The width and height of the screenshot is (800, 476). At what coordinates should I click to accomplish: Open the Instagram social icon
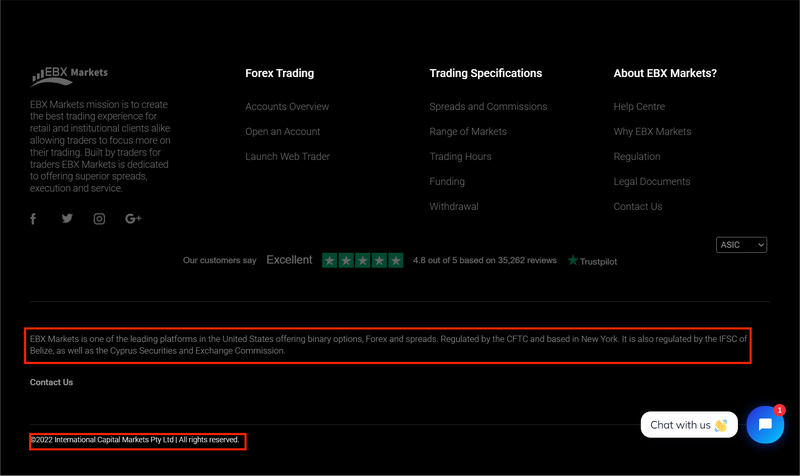point(99,219)
